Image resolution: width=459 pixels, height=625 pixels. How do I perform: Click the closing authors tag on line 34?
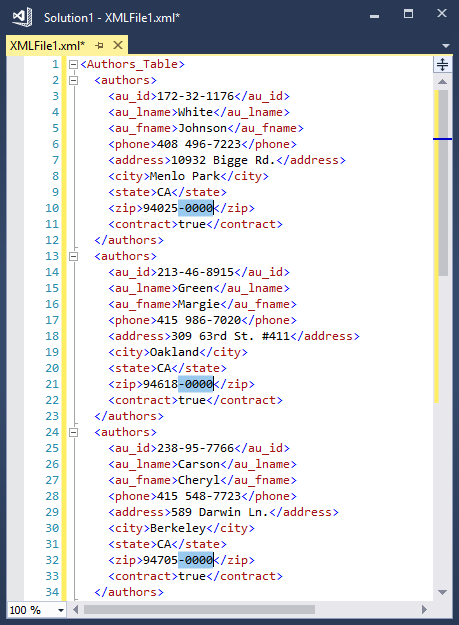(x=129, y=592)
